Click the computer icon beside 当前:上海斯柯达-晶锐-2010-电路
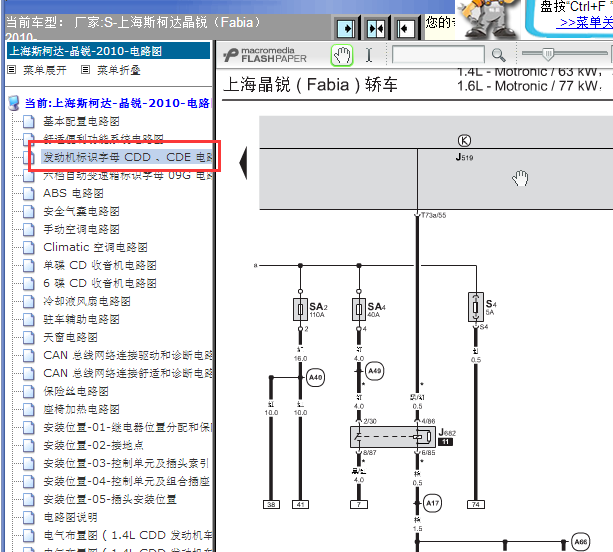 point(14,103)
